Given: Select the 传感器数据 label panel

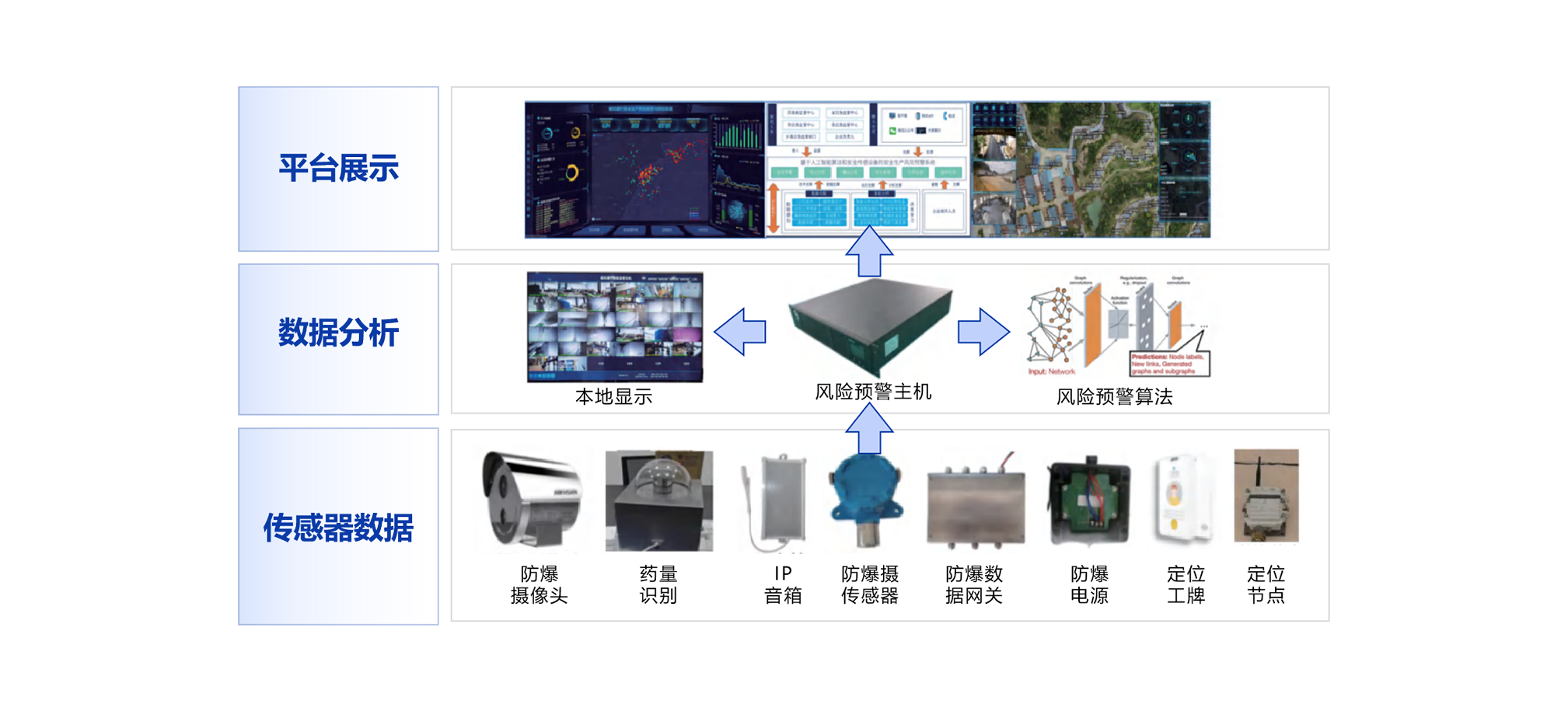Looking at the screenshot, I should 338,526.
